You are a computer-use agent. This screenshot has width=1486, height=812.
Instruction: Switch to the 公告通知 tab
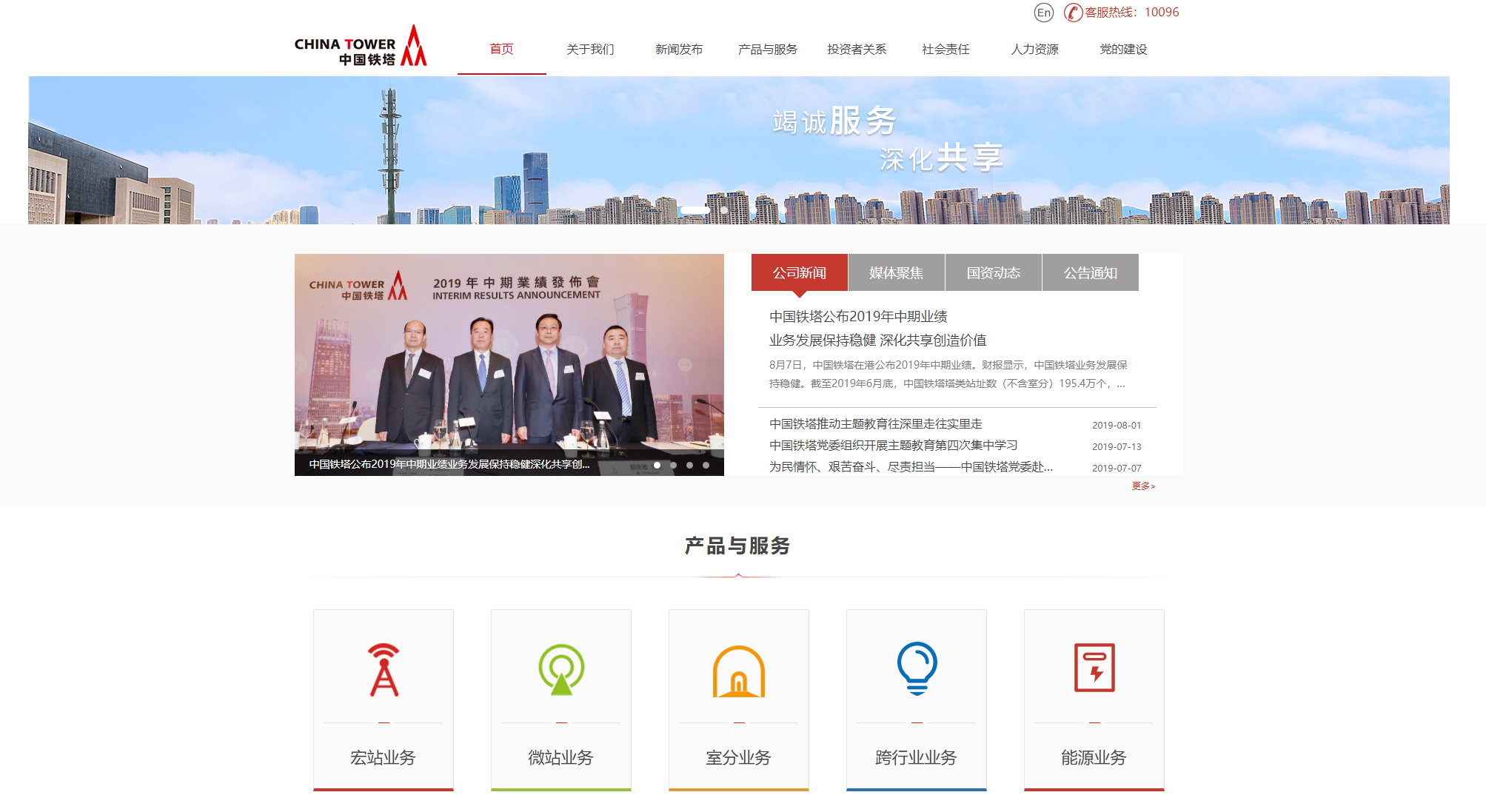[x=1090, y=273]
